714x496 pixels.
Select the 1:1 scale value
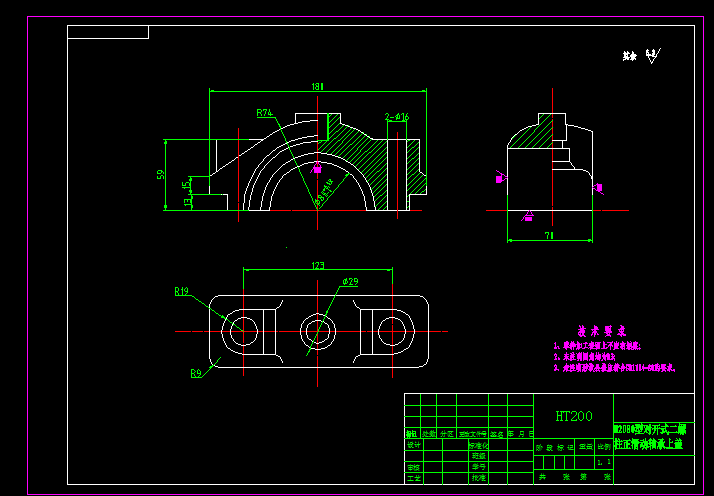pyautogui.click(x=604, y=462)
